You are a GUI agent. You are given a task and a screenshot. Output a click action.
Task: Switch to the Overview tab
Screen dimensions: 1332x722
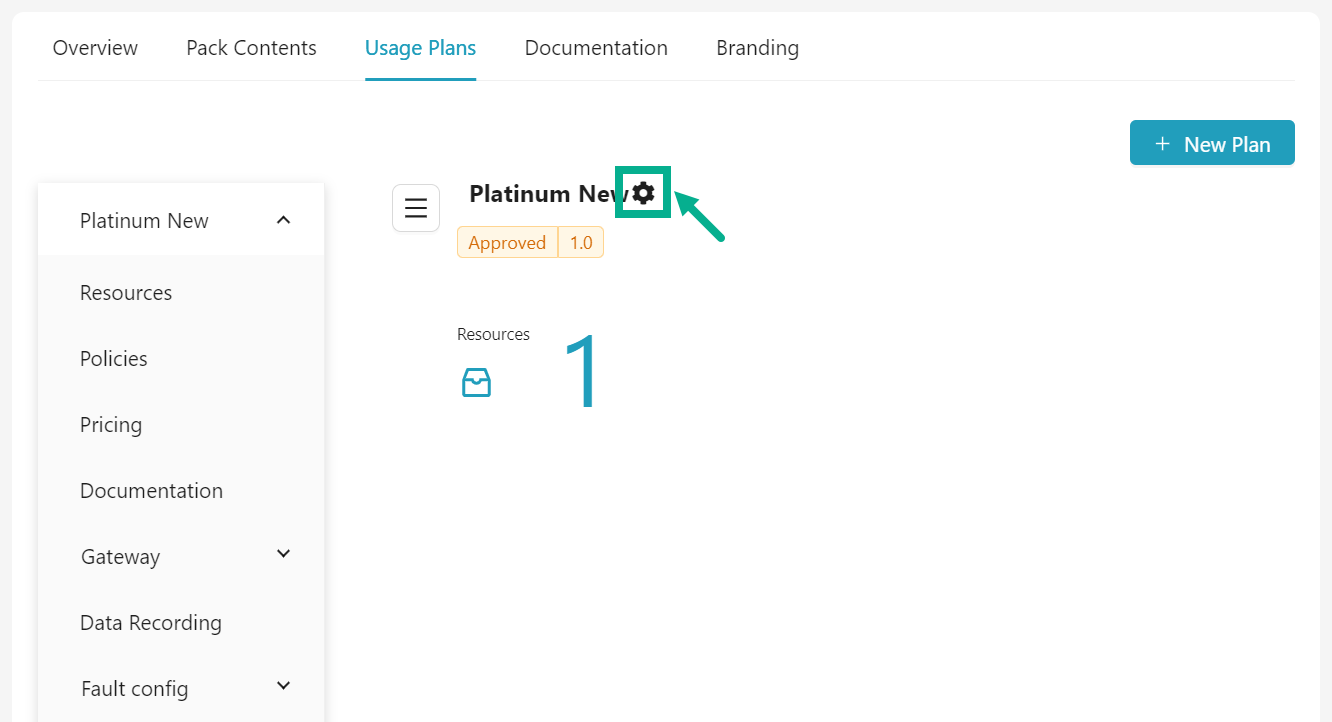(x=95, y=48)
